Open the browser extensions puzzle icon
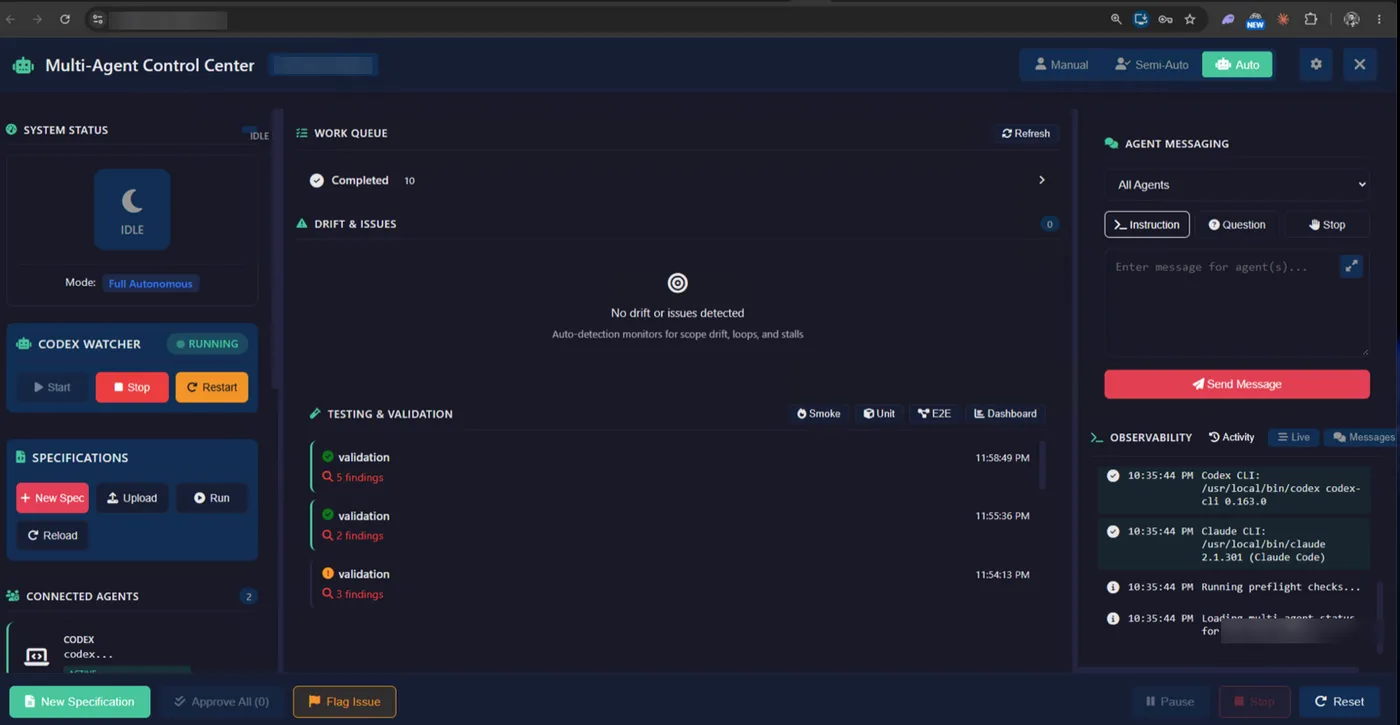The image size is (1400, 725). pos(1311,19)
